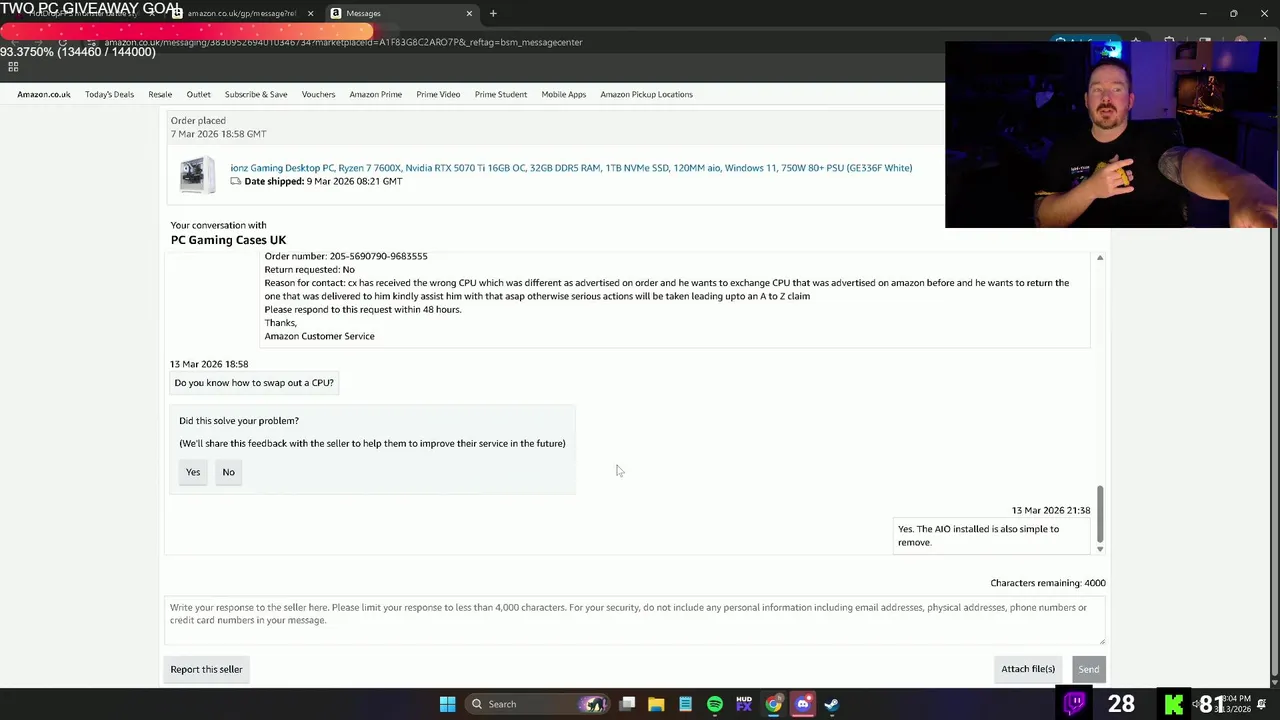Open Prime Video link
Viewport: 1280px width, 720px height.
pos(438,94)
